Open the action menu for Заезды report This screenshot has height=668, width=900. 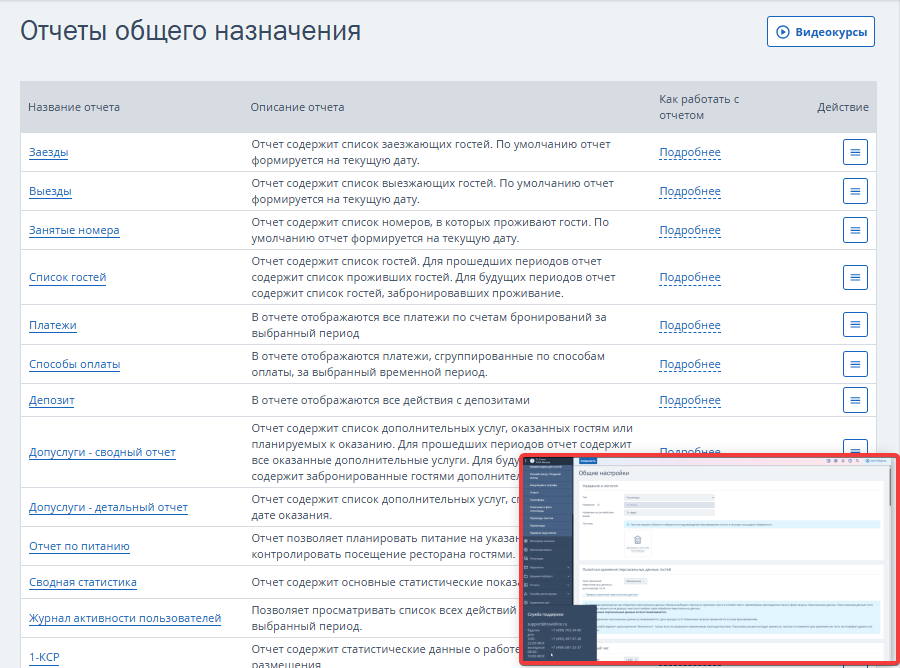click(855, 152)
